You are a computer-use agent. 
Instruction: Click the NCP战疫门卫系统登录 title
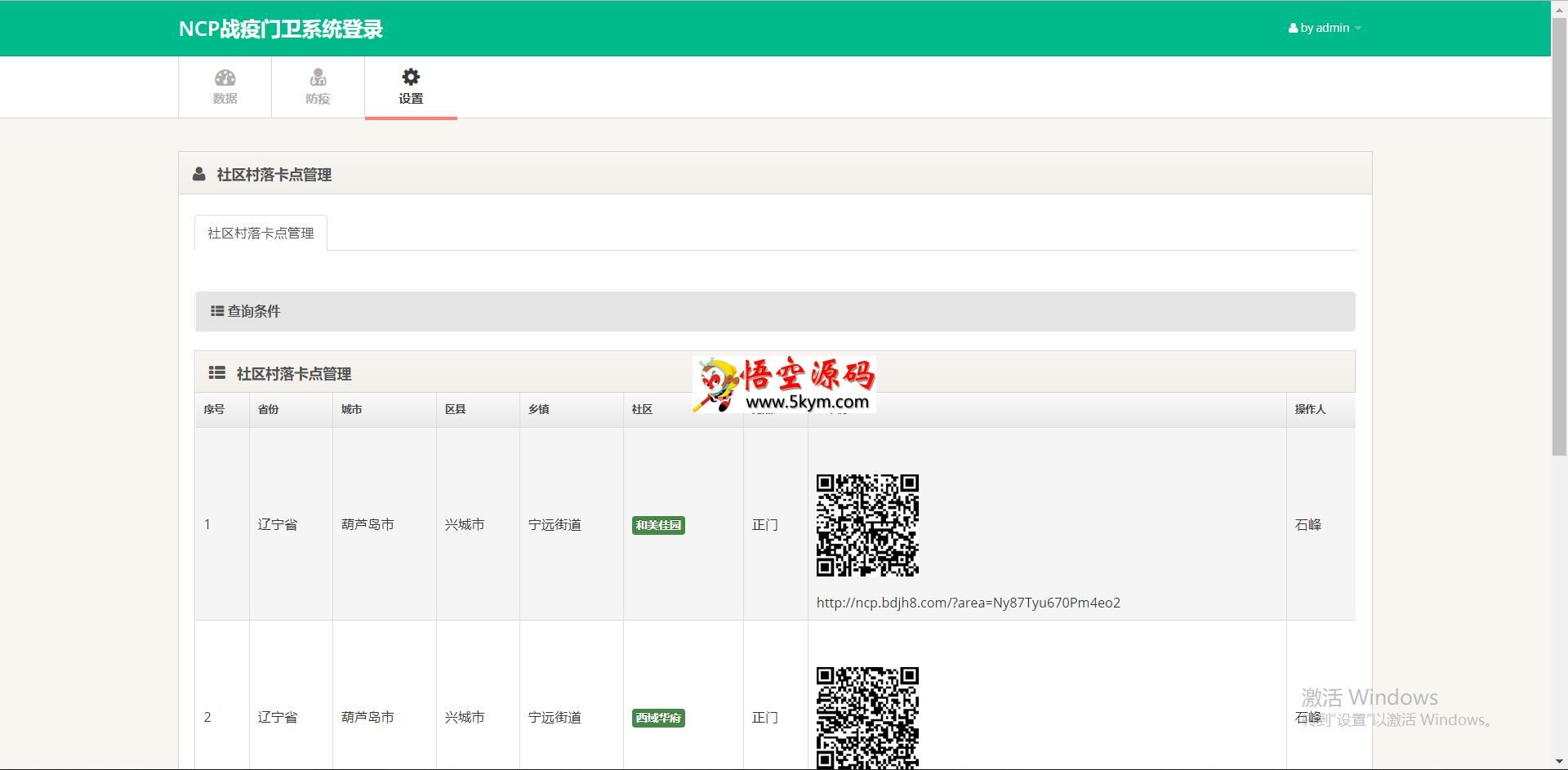pyautogui.click(x=281, y=29)
